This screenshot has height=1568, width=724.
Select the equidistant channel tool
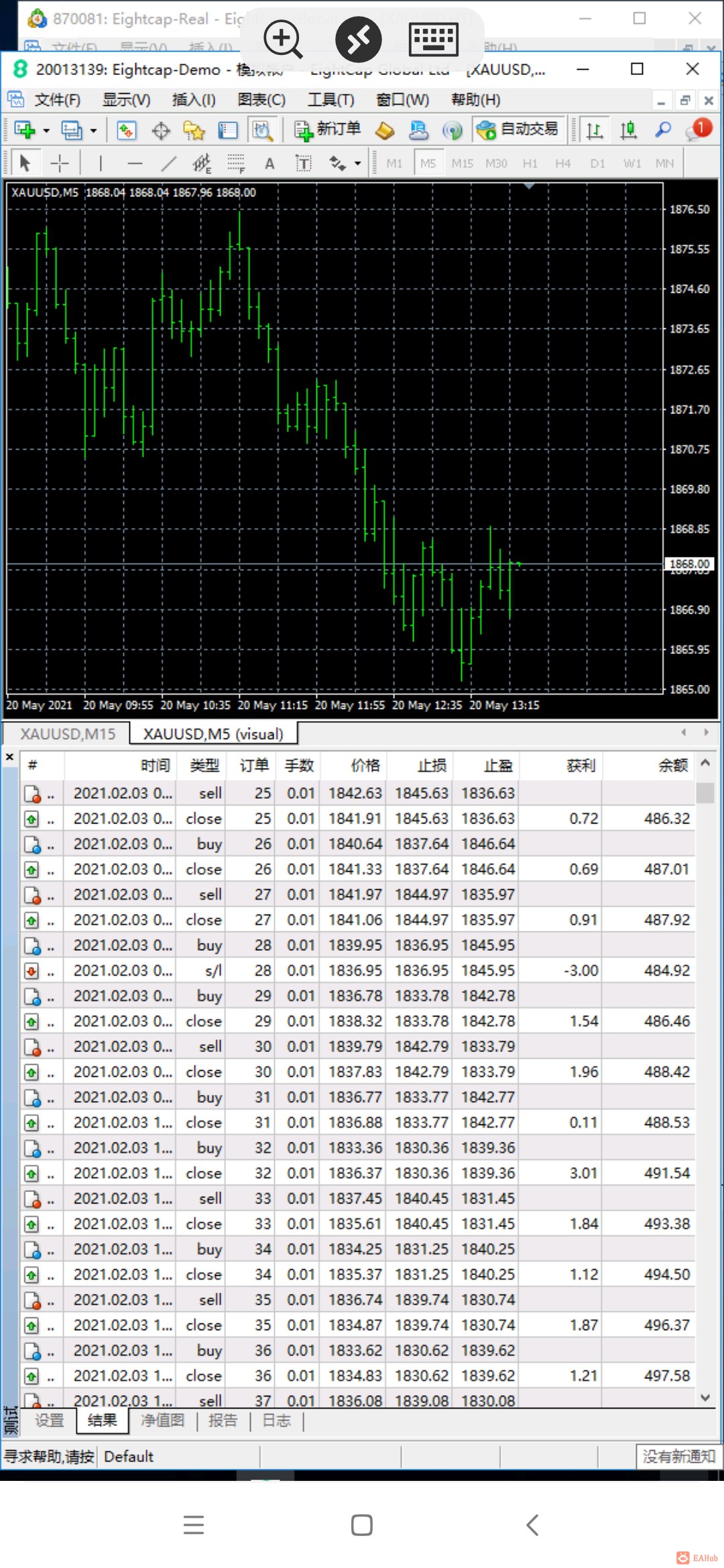click(202, 163)
